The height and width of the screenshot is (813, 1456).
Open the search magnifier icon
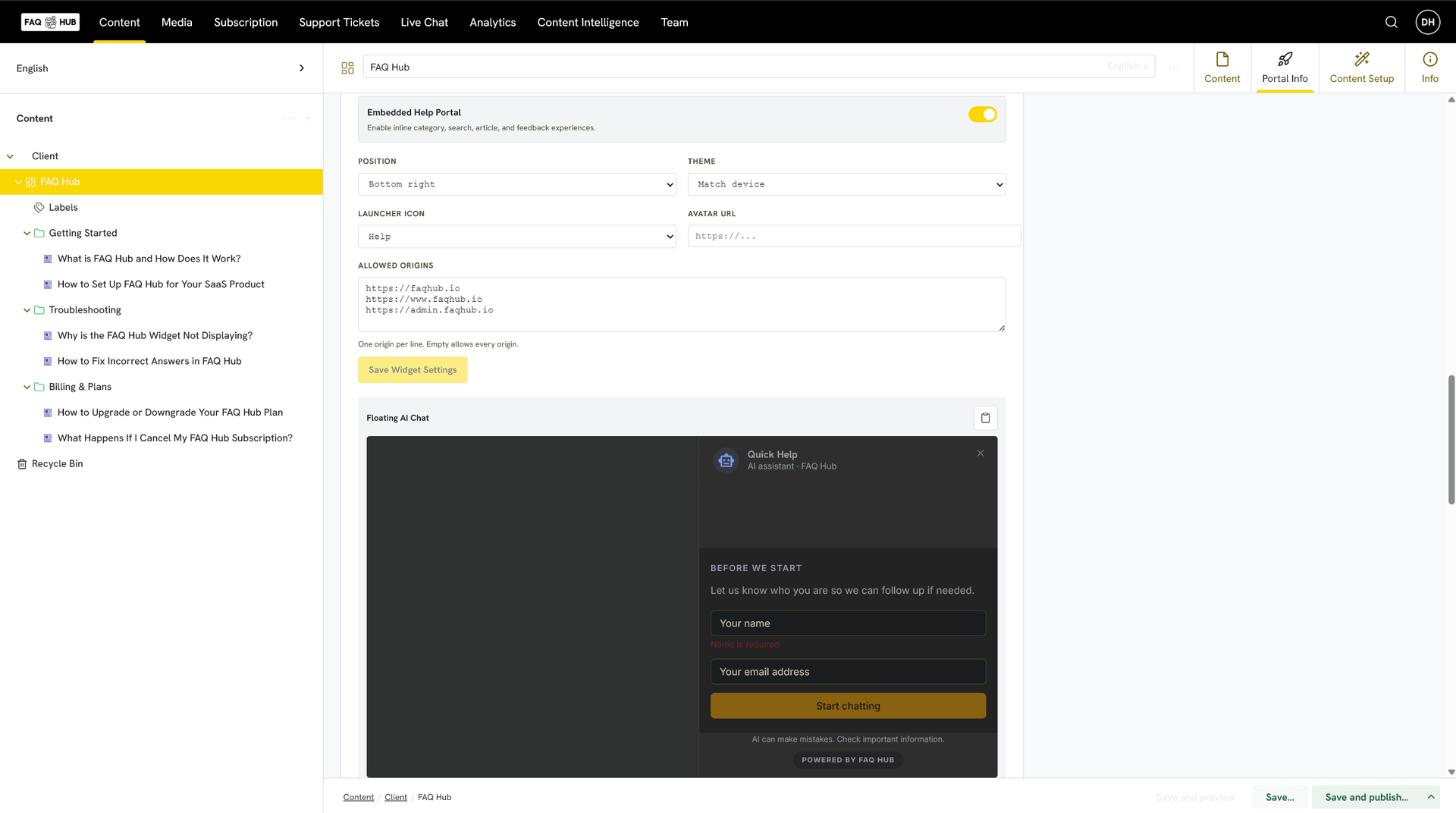pos(1392,22)
